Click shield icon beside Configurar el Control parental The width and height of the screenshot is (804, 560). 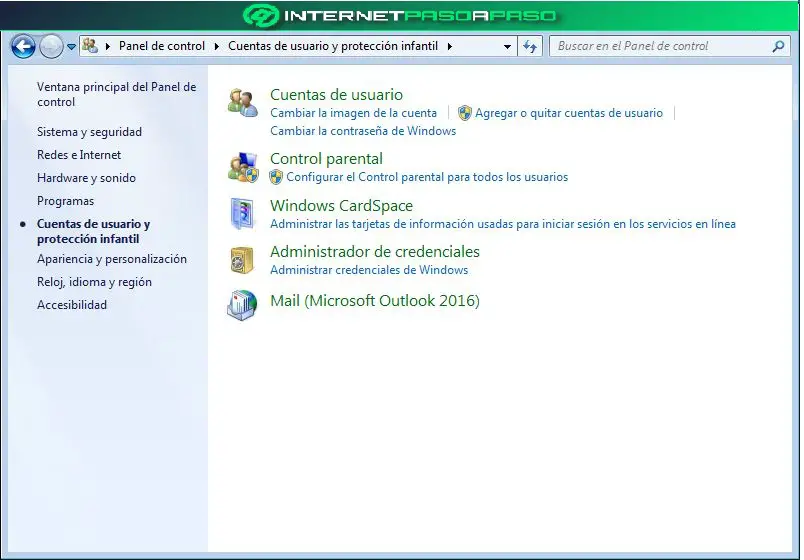coord(276,177)
